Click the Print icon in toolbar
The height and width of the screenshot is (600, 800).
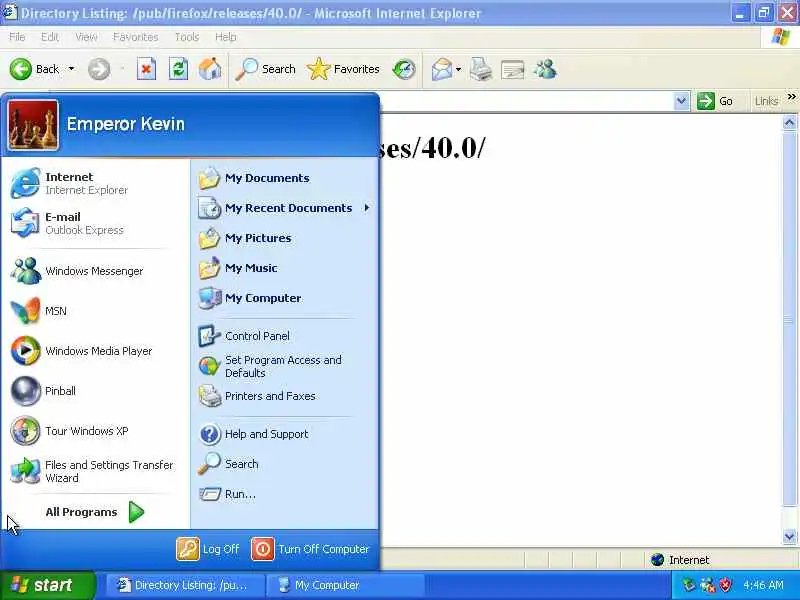pos(481,69)
